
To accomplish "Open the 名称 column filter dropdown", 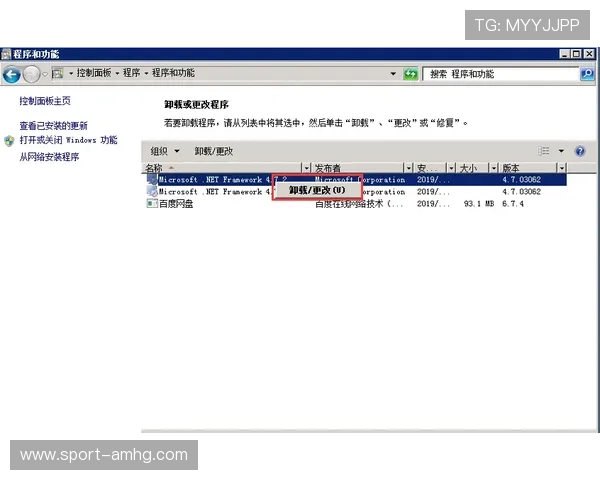I will point(307,168).
